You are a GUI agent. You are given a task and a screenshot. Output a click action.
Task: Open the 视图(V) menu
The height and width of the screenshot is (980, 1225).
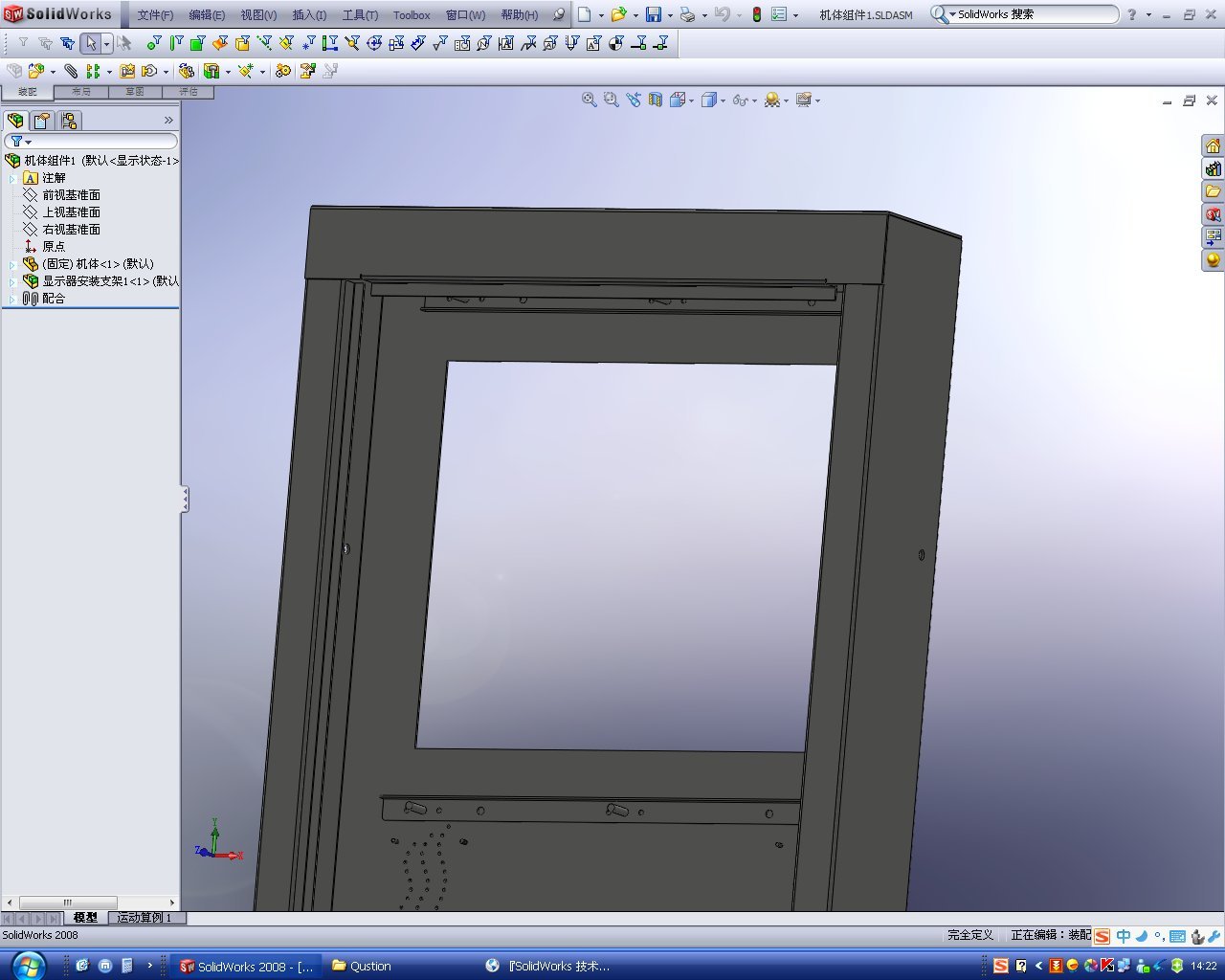coord(258,15)
